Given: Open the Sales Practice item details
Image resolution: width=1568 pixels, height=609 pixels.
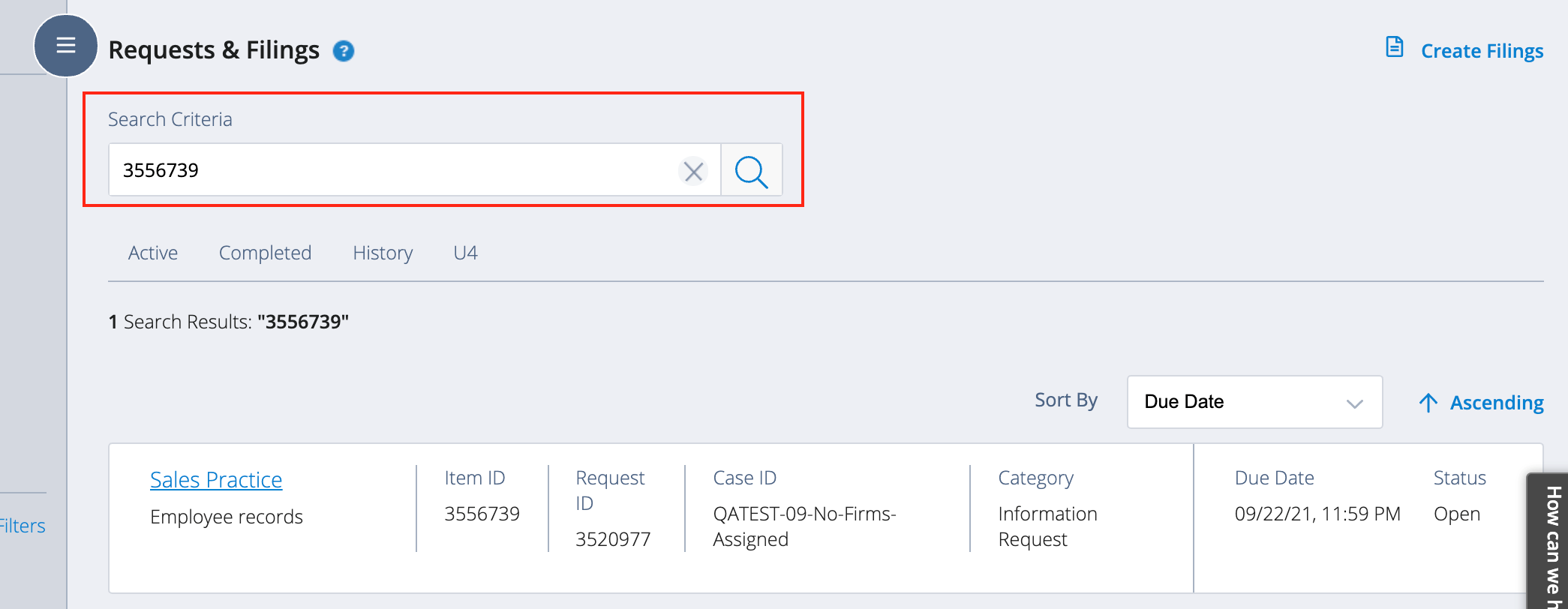Looking at the screenshot, I should 216,479.
